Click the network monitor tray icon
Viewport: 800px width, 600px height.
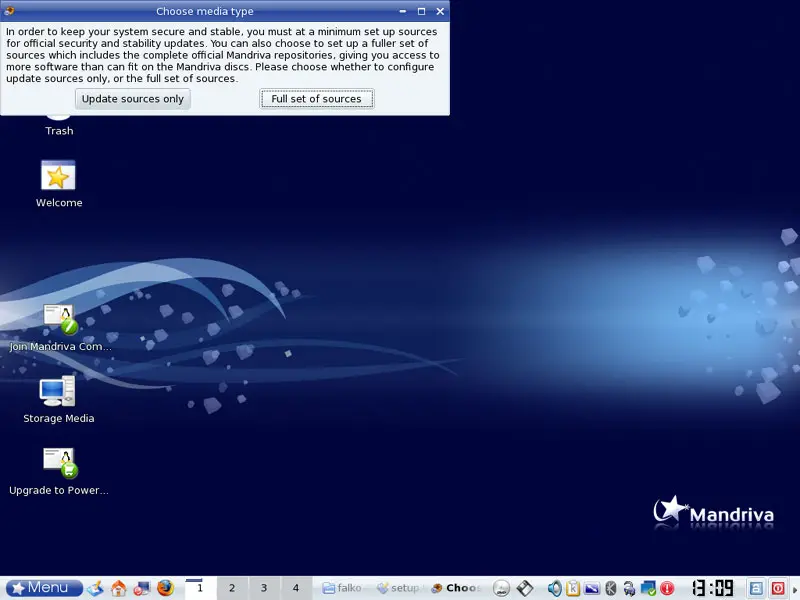pos(648,588)
